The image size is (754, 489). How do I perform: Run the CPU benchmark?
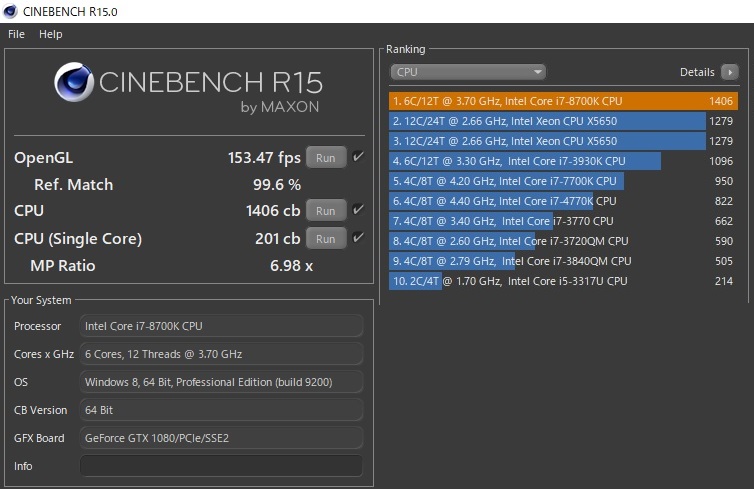tap(326, 211)
